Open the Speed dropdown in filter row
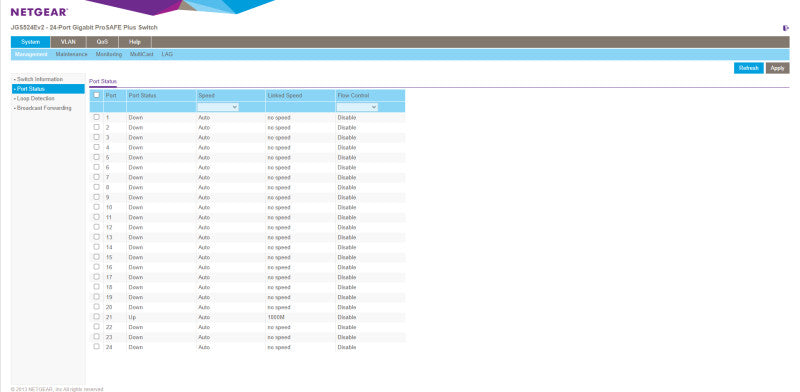Viewport: 800px width, 392px height. 218,107
